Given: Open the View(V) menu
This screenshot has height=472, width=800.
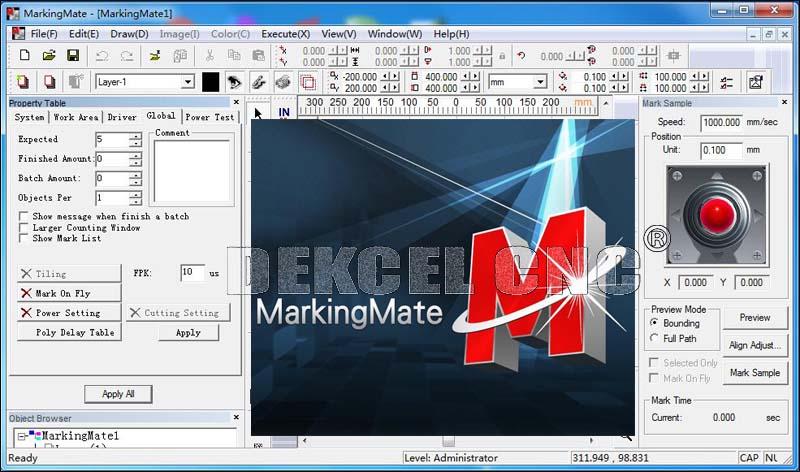Looking at the screenshot, I should (x=339, y=34).
